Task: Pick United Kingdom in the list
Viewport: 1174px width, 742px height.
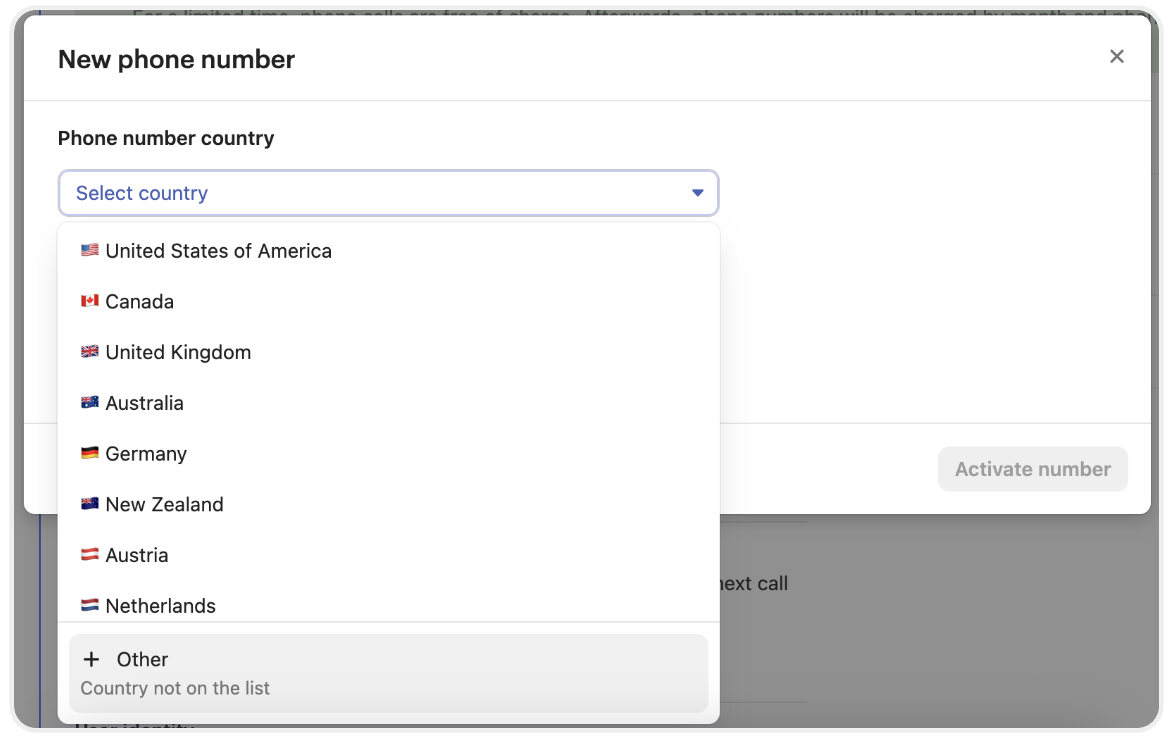Action: coord(178,352)
